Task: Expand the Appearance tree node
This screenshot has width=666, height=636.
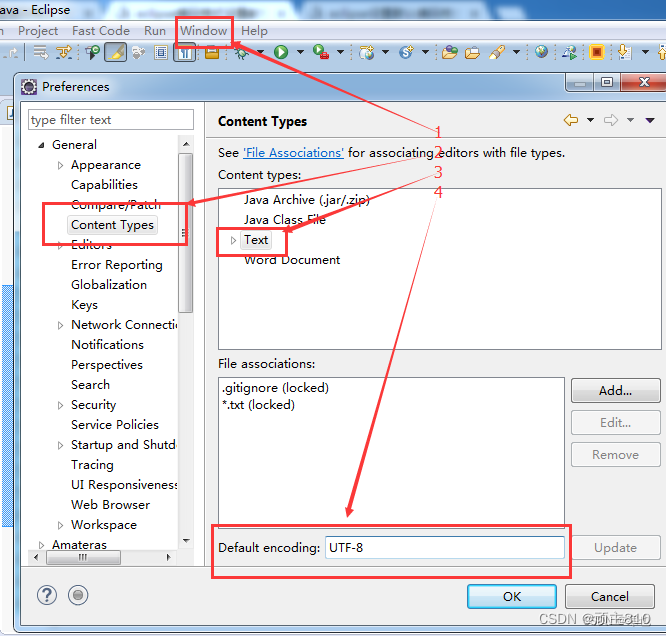Action: pos(60,165)
